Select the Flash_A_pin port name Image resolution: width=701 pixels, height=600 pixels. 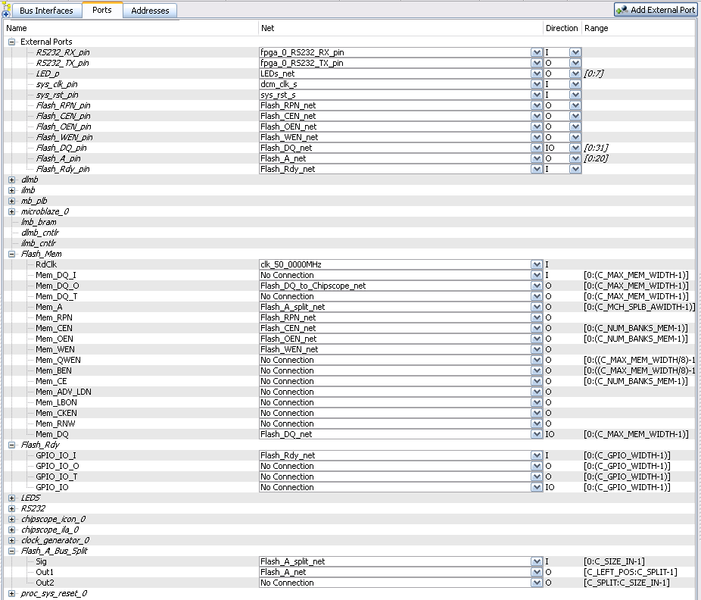(59, 158)
